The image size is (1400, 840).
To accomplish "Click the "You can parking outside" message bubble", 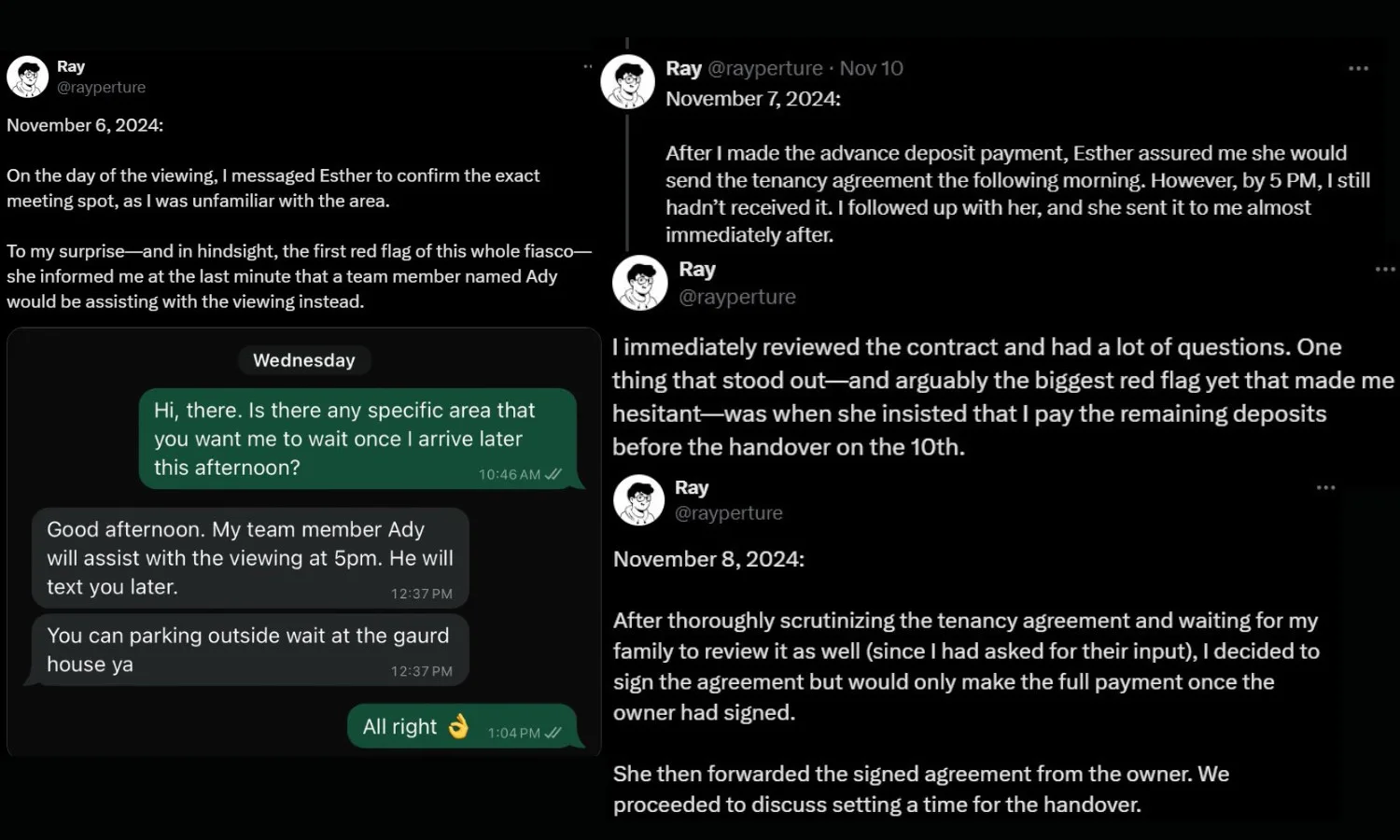I will click(250, 650).
